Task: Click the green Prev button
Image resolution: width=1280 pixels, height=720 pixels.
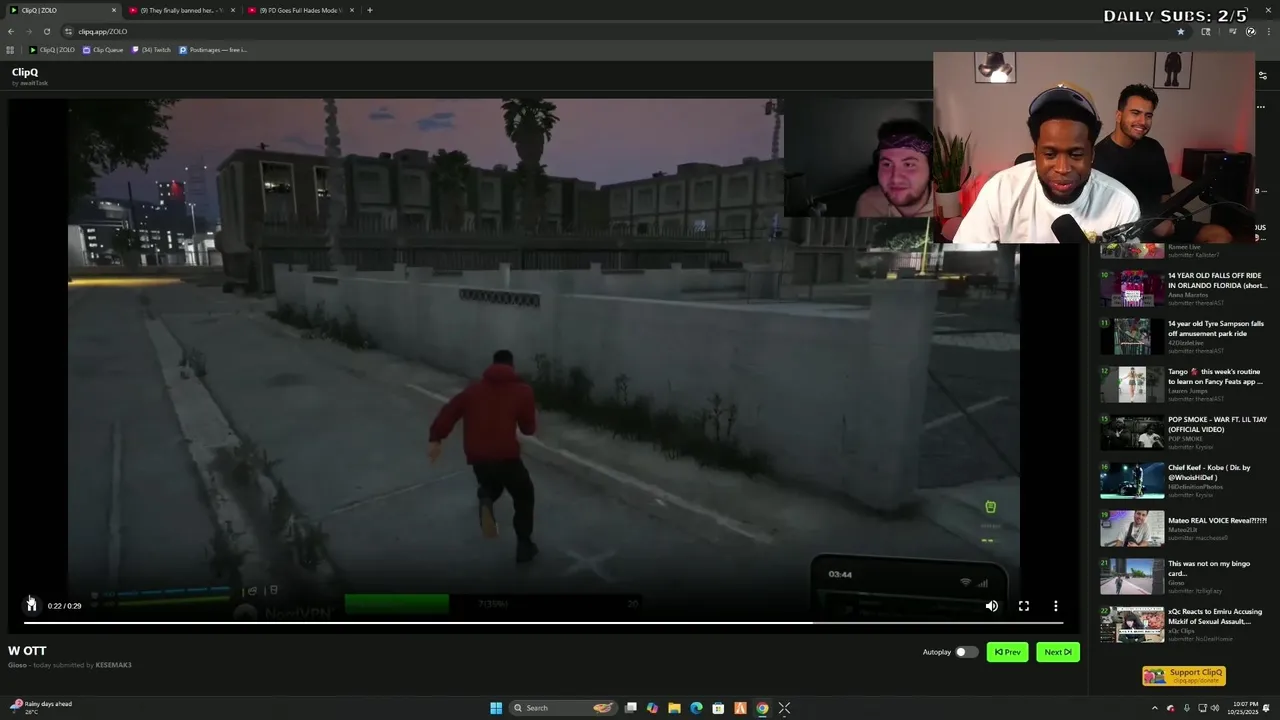Action: (x=1007, y=652)
